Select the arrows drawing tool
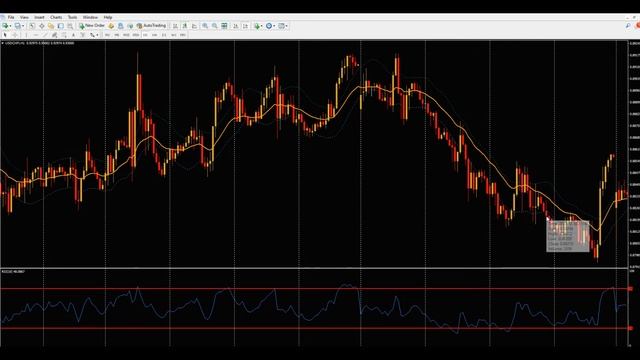Image resolution: width=640 pixels, height=360 pixels. pos(92,35)
